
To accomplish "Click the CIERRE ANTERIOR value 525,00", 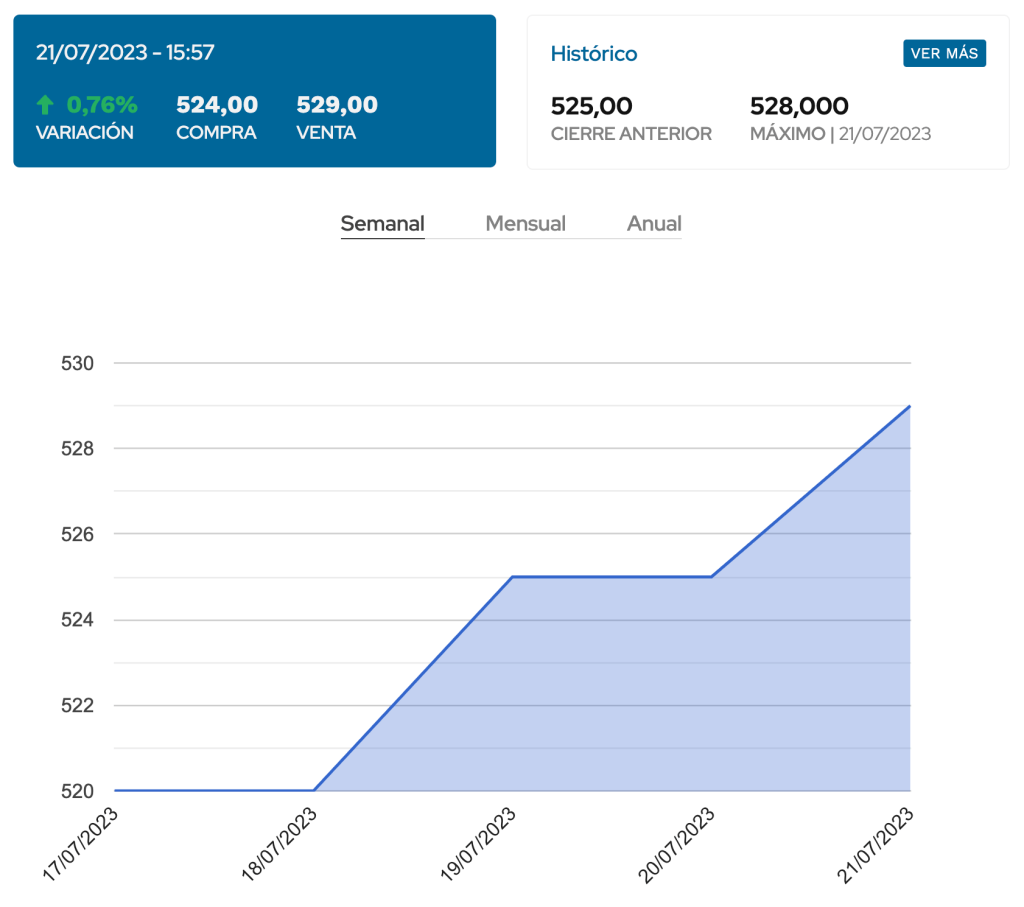I will (x=592, y=106).
